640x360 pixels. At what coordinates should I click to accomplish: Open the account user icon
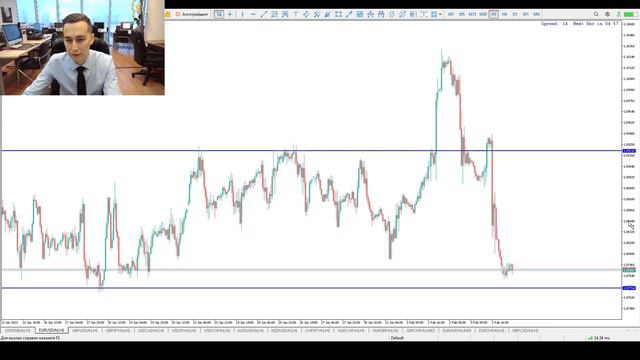click(x=619, y=14)
